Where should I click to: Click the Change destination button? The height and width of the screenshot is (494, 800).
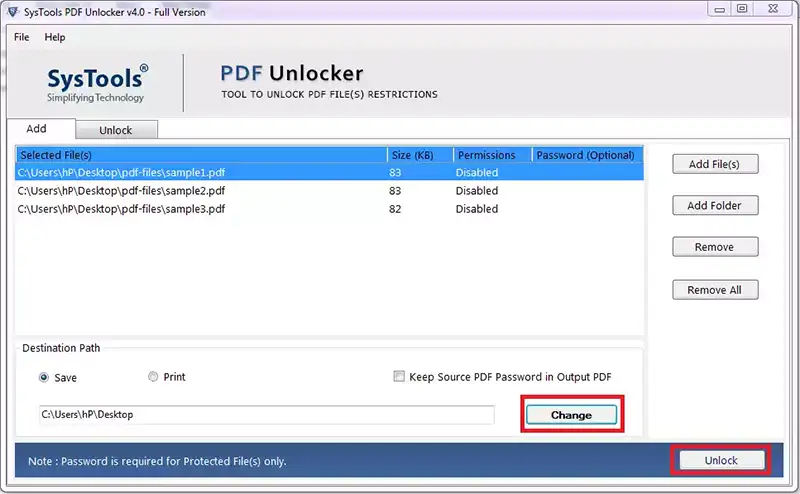(x=571, y=415)
